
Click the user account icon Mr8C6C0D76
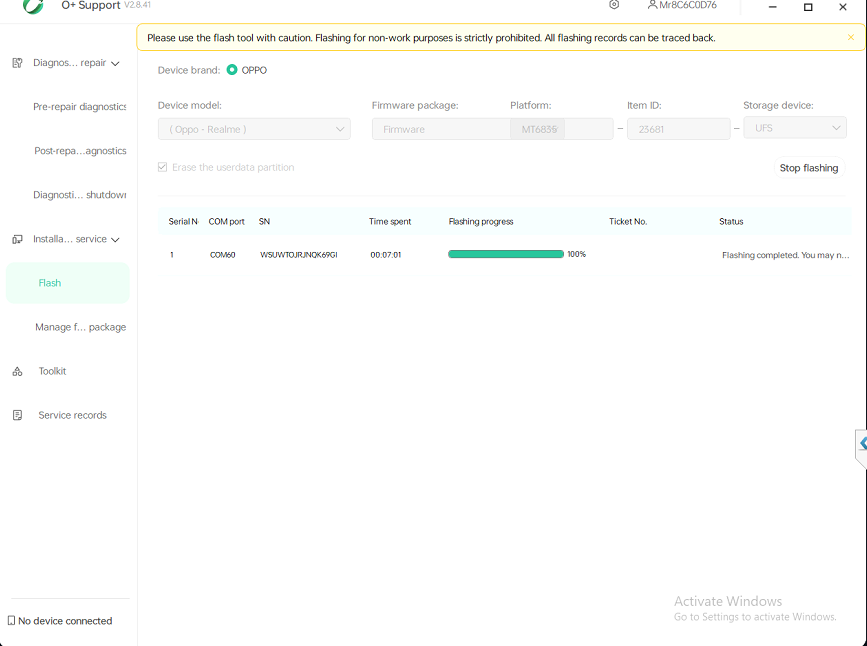tap(652, 5)
